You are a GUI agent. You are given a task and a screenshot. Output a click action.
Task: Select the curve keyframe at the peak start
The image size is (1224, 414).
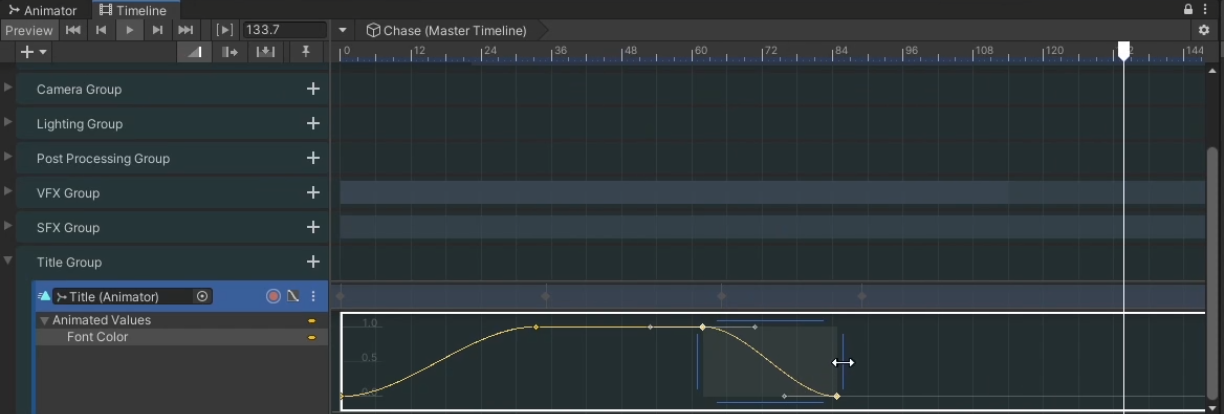pyautogui.click(x=536, y=326)
